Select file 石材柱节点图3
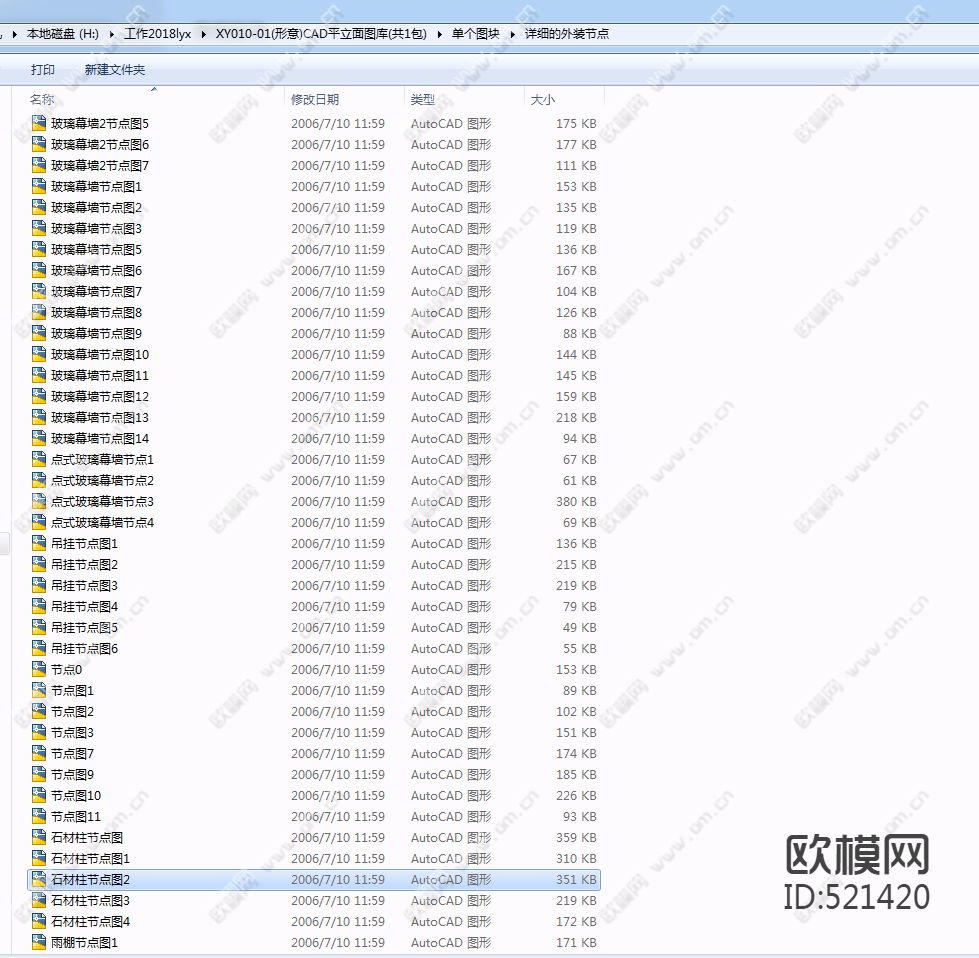The image size is (979, 958). pyautogui.click(x=91, y=900)
